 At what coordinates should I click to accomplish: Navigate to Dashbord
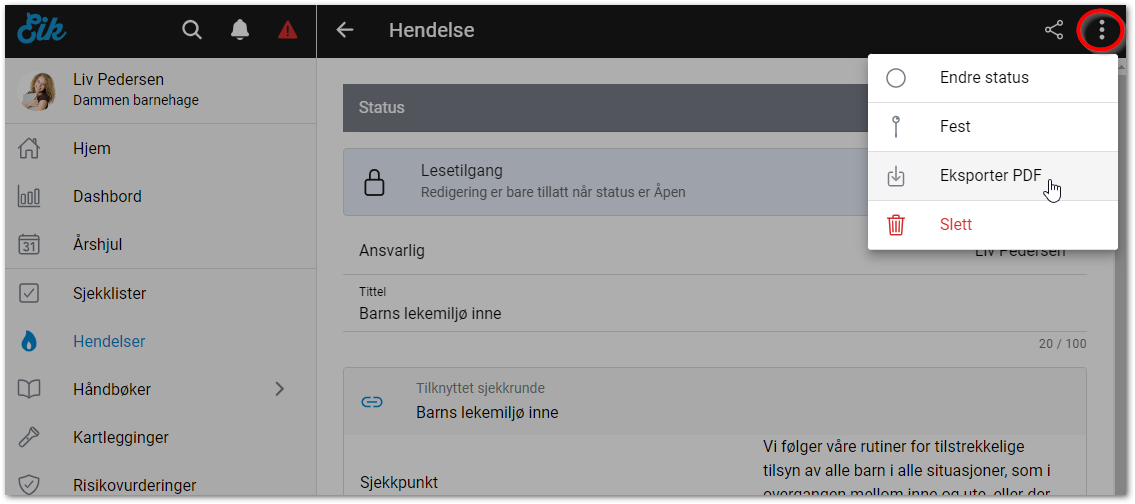(x=107, y=197)
